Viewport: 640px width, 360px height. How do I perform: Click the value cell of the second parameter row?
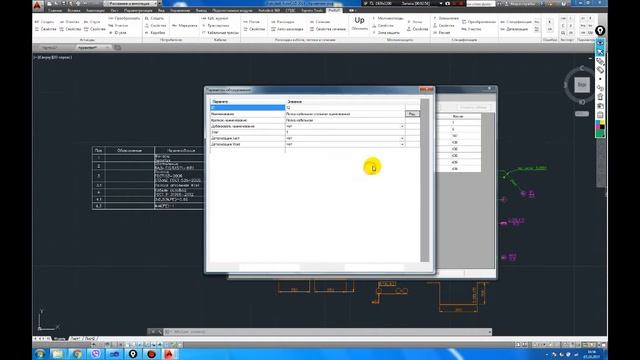coord(345,114)
